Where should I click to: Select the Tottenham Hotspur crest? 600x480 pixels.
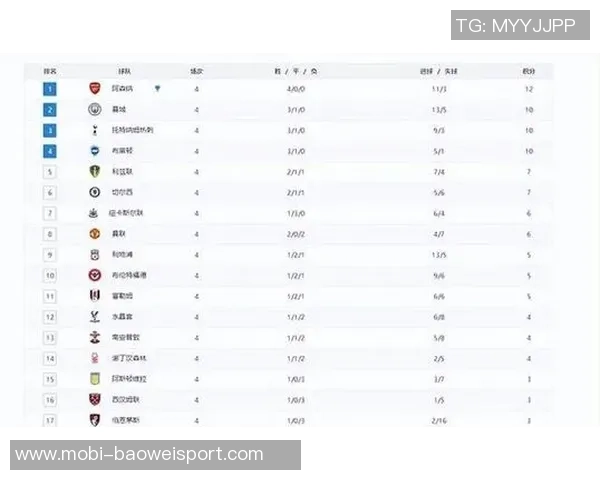point(95,130)
